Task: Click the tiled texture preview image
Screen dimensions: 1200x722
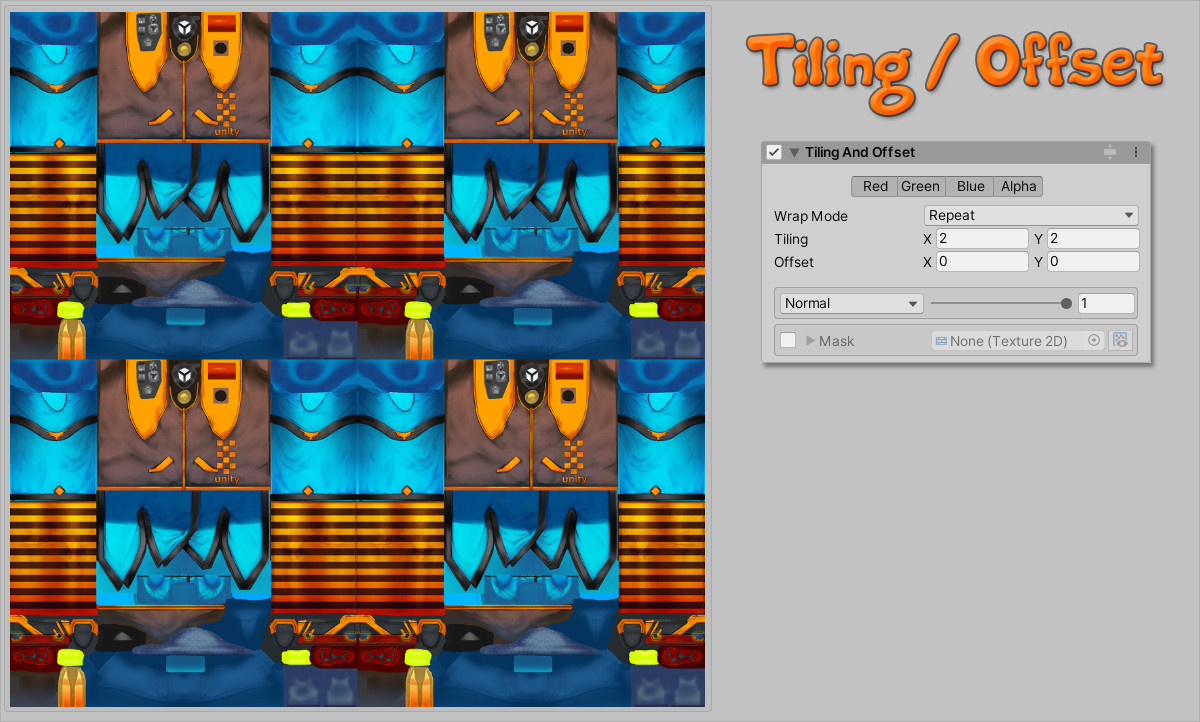Action: (358, 359)
